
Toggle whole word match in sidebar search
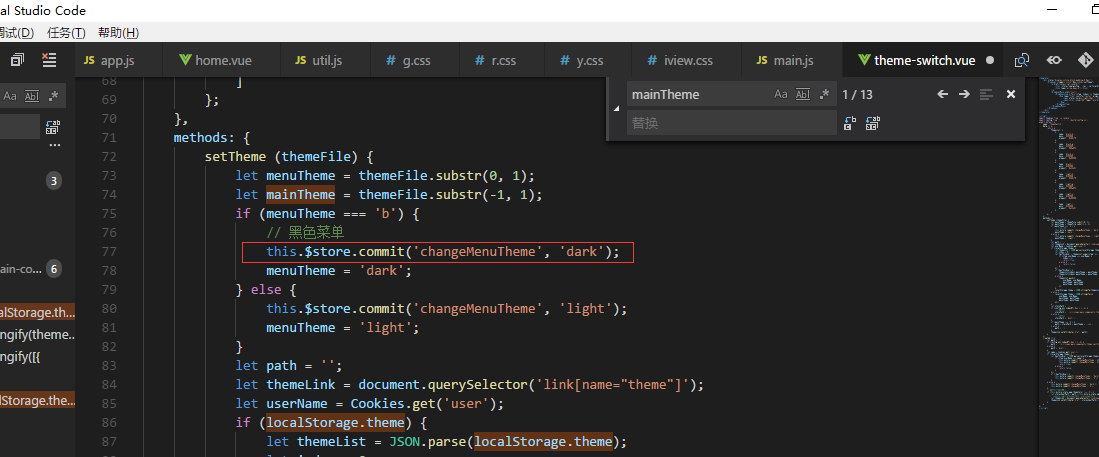tap(32, 96)
